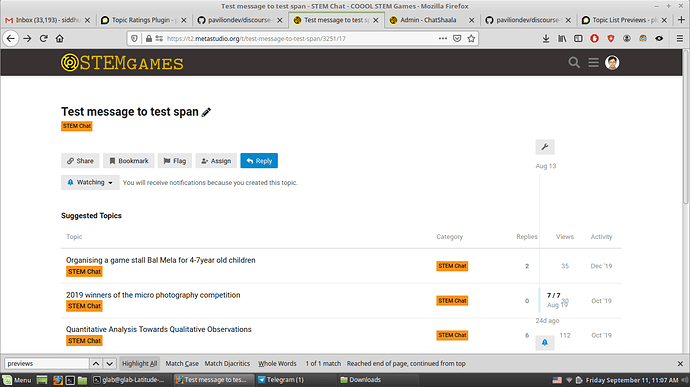This screenshot has width=690, height=387.
Task: Toggle Whole Words in find bar
Action: [x=277, y=364]
